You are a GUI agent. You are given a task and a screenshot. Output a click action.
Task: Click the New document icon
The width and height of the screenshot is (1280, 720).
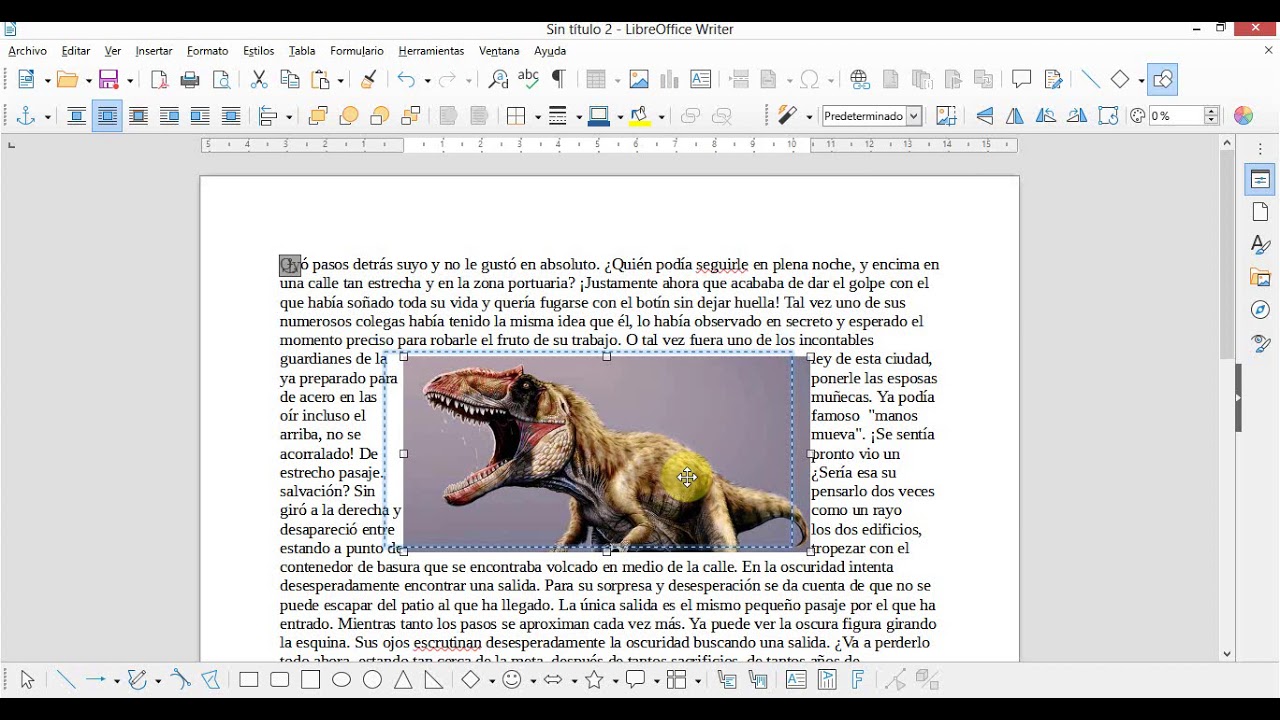pyautogui.click(x=27, y=80)
